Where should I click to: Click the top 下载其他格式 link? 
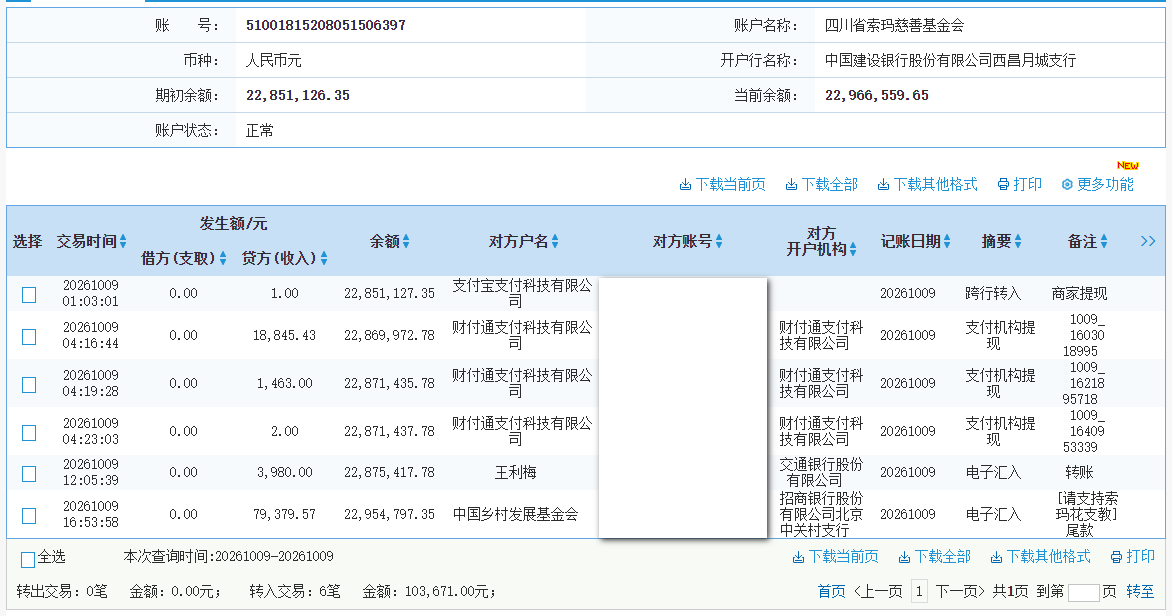[927, 185]
